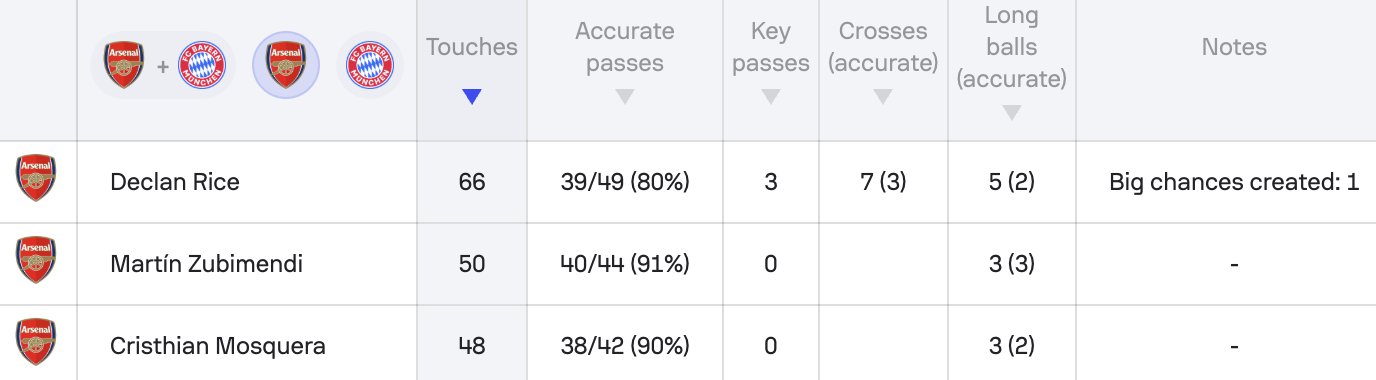Sort by Accurate passes arrow
1376x380 pixels.
(x=624, y=97)
